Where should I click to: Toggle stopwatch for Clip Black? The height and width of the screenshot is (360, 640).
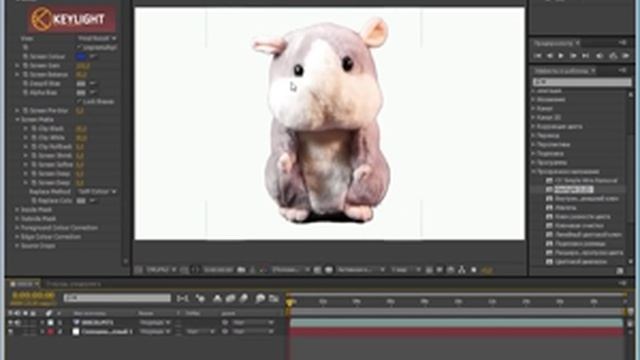click(x=34, y=129)
